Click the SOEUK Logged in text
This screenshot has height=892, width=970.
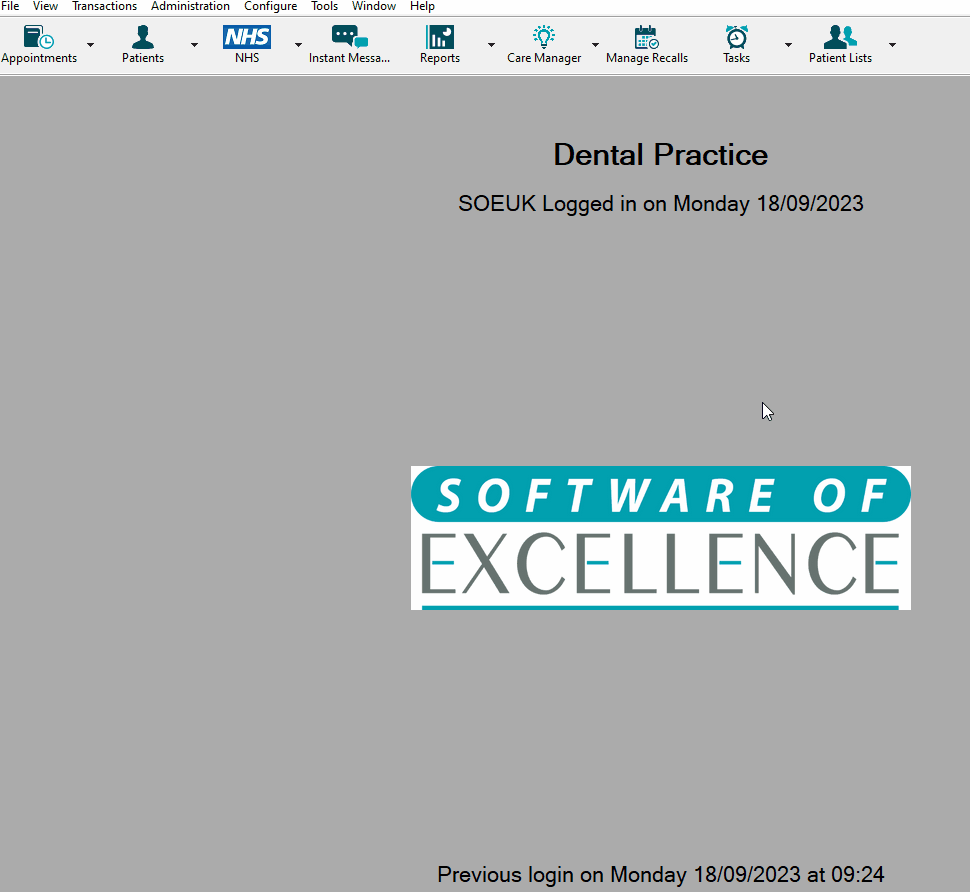[661, 204]
